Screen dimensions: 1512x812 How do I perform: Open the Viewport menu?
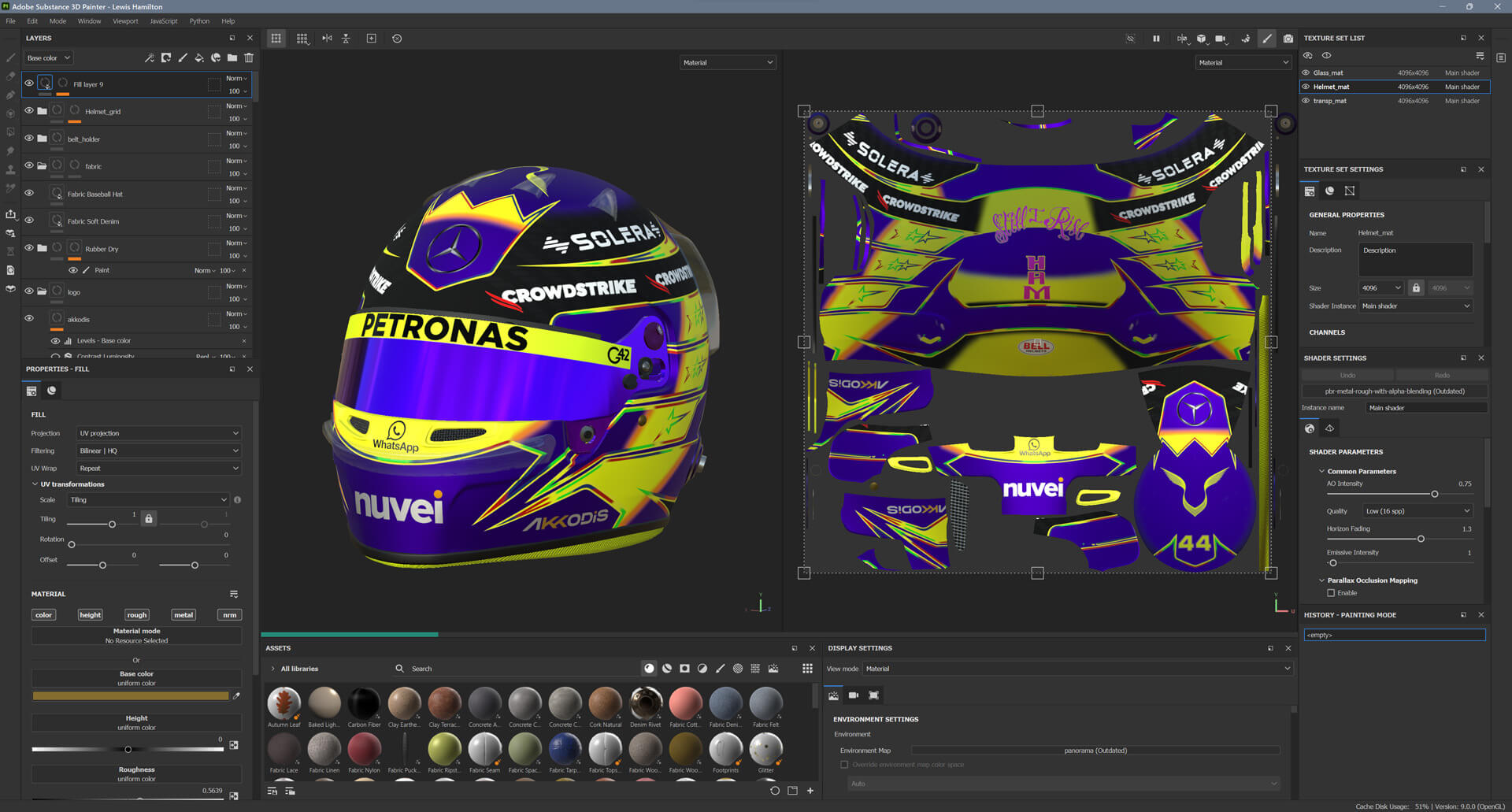(125, 21)
